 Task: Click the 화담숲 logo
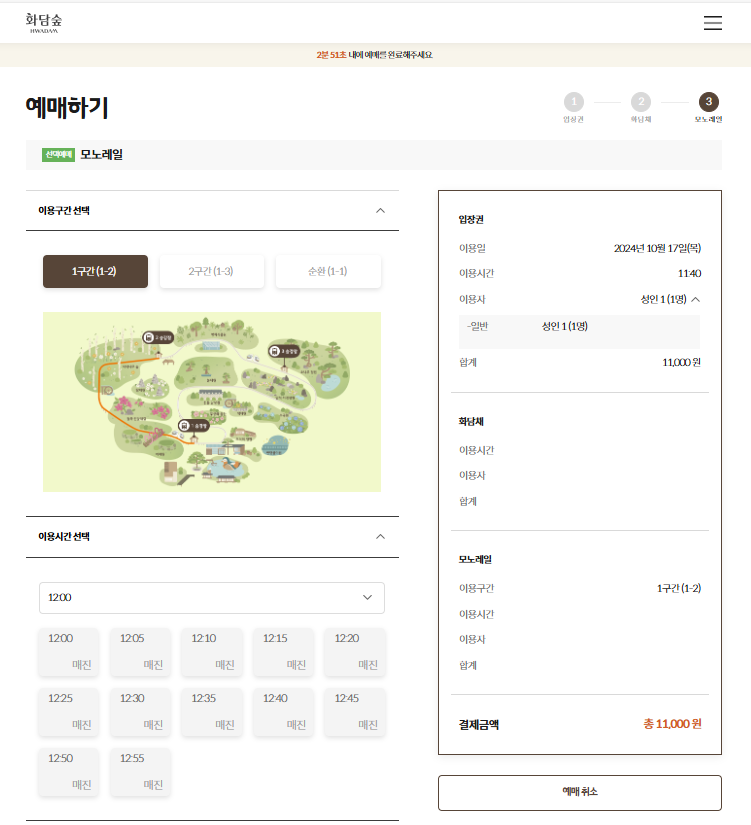[44, 23]
